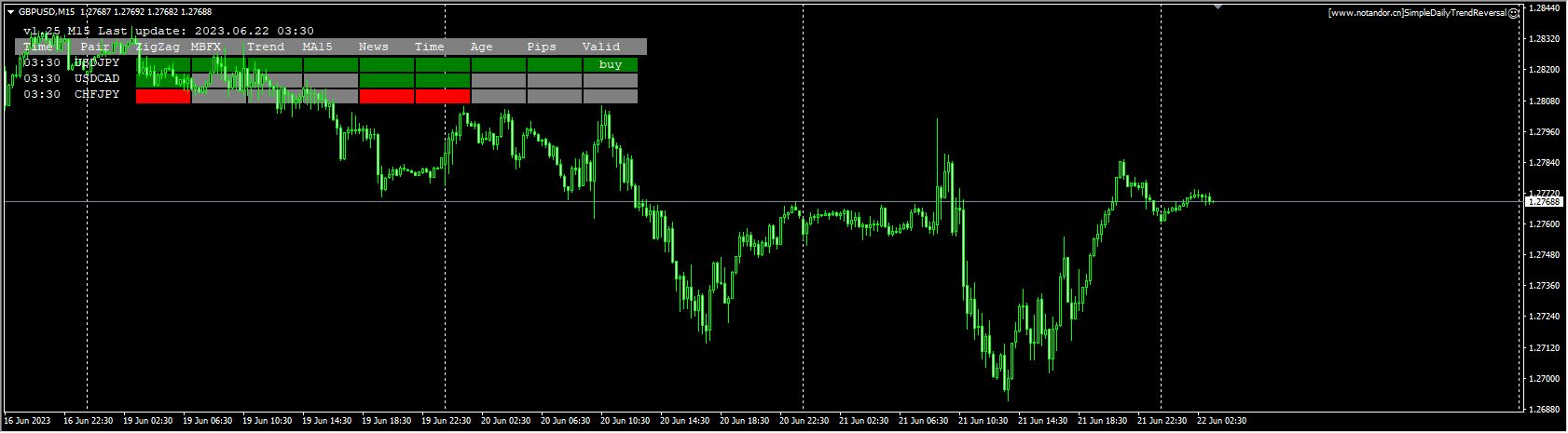Click the grey Valid cell for USDCAD
Screen dimensions: 1568x433
[x=611, y=80]
